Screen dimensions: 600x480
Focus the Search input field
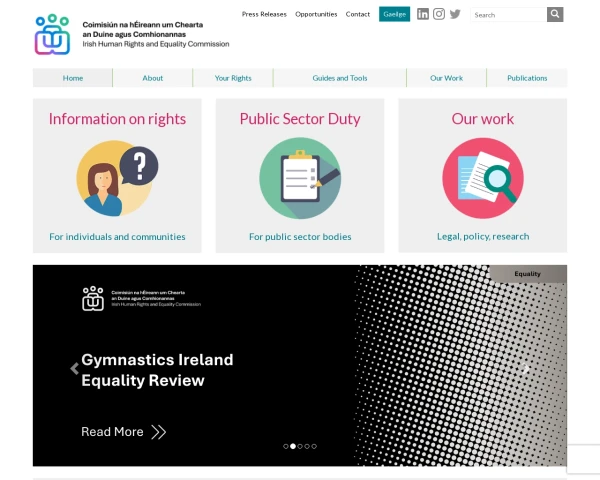coord(509,15)
